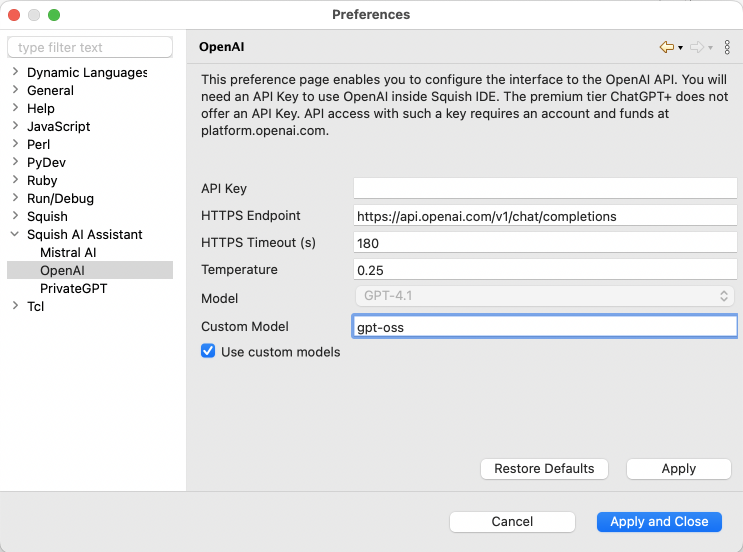
Task: Open the three-dot view menu icon
Action: point(727,47)
